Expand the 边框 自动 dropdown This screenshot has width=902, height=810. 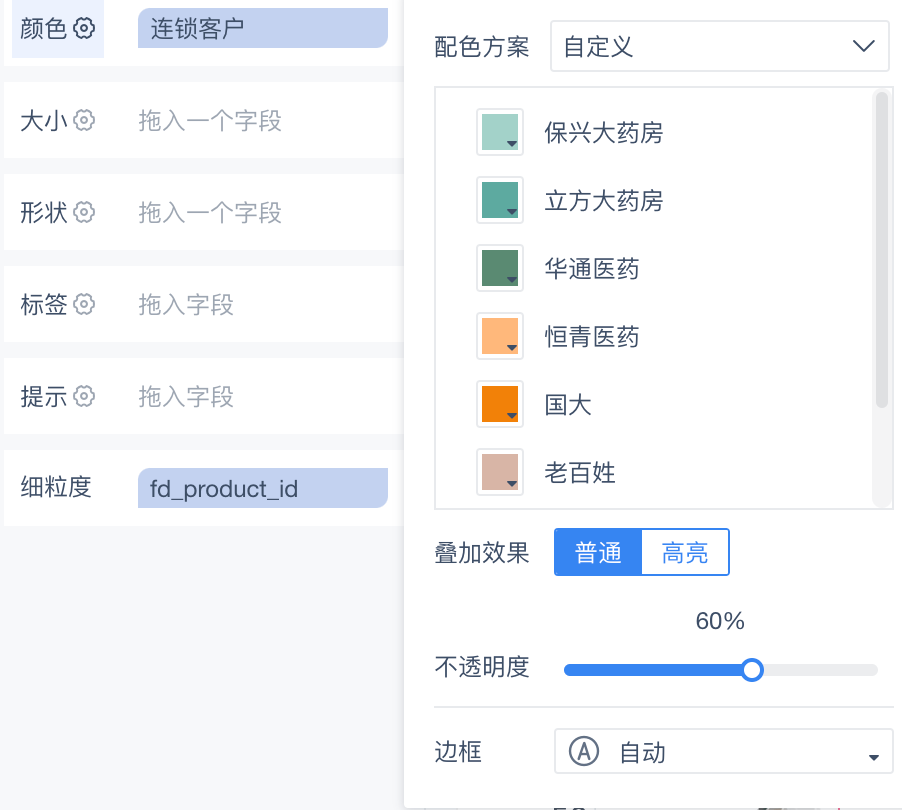(723, 751)
